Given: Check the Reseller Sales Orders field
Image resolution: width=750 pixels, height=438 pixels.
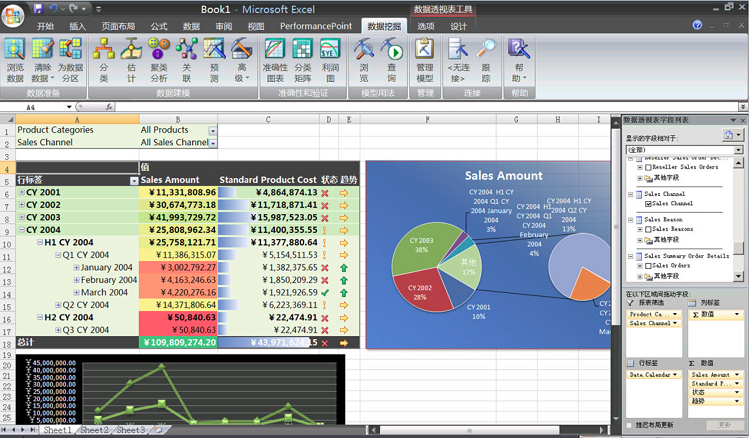Looking at the screenshot, I should point(648,167).
